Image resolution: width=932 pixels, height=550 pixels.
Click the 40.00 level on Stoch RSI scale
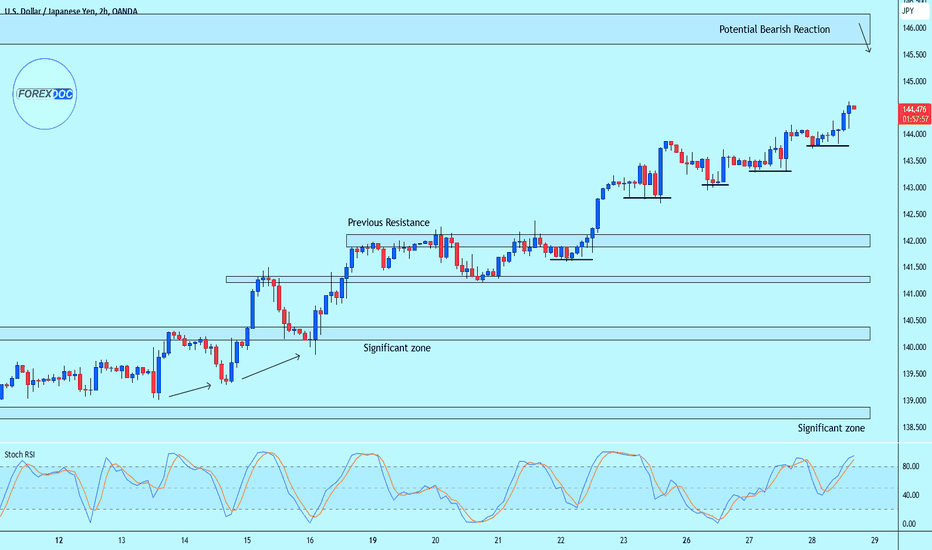point(911,495)
